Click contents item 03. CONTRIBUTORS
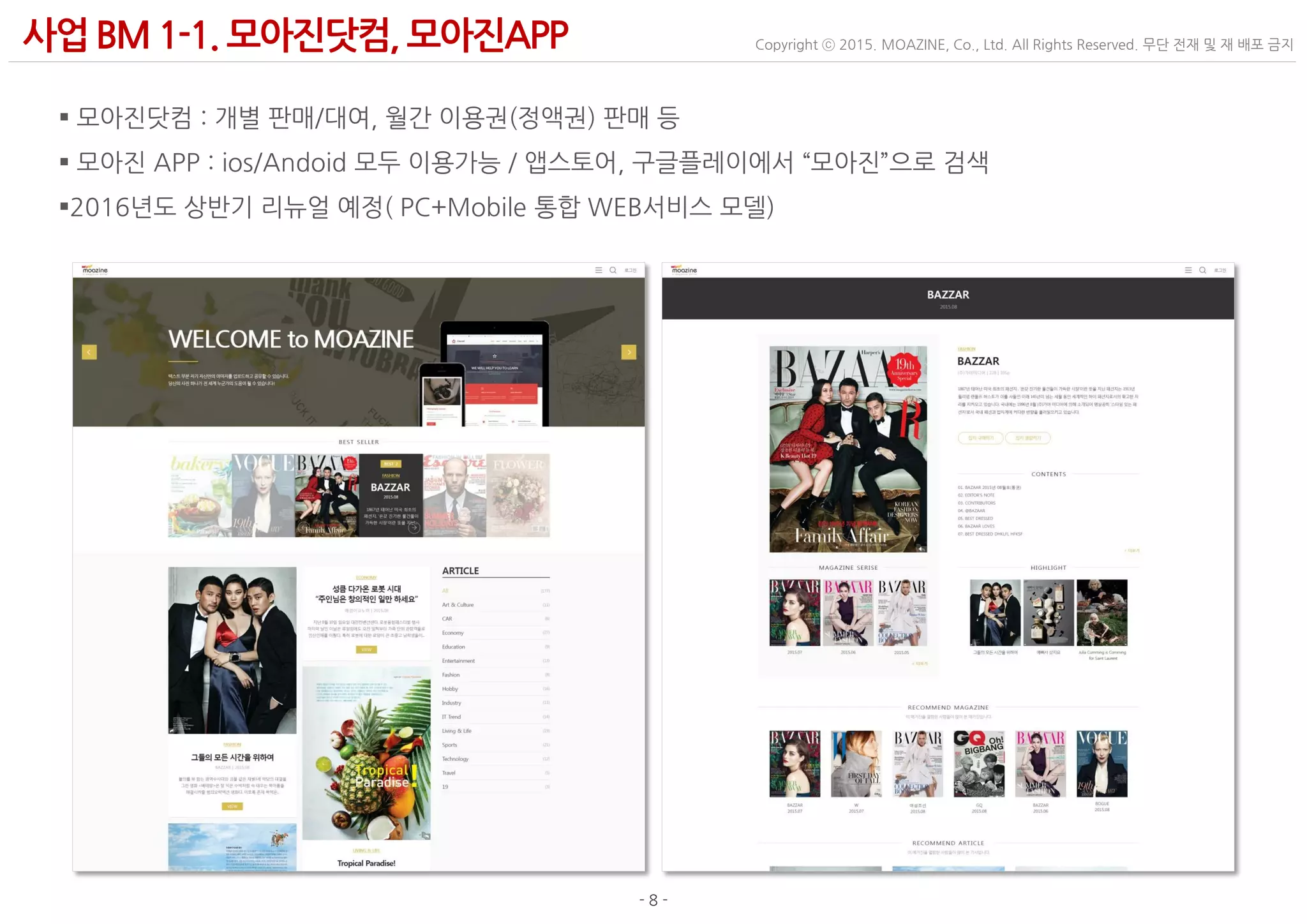 [976, 503]
